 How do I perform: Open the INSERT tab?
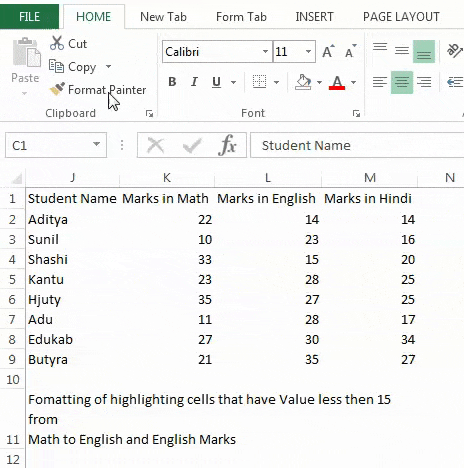(x=314, y=17)
